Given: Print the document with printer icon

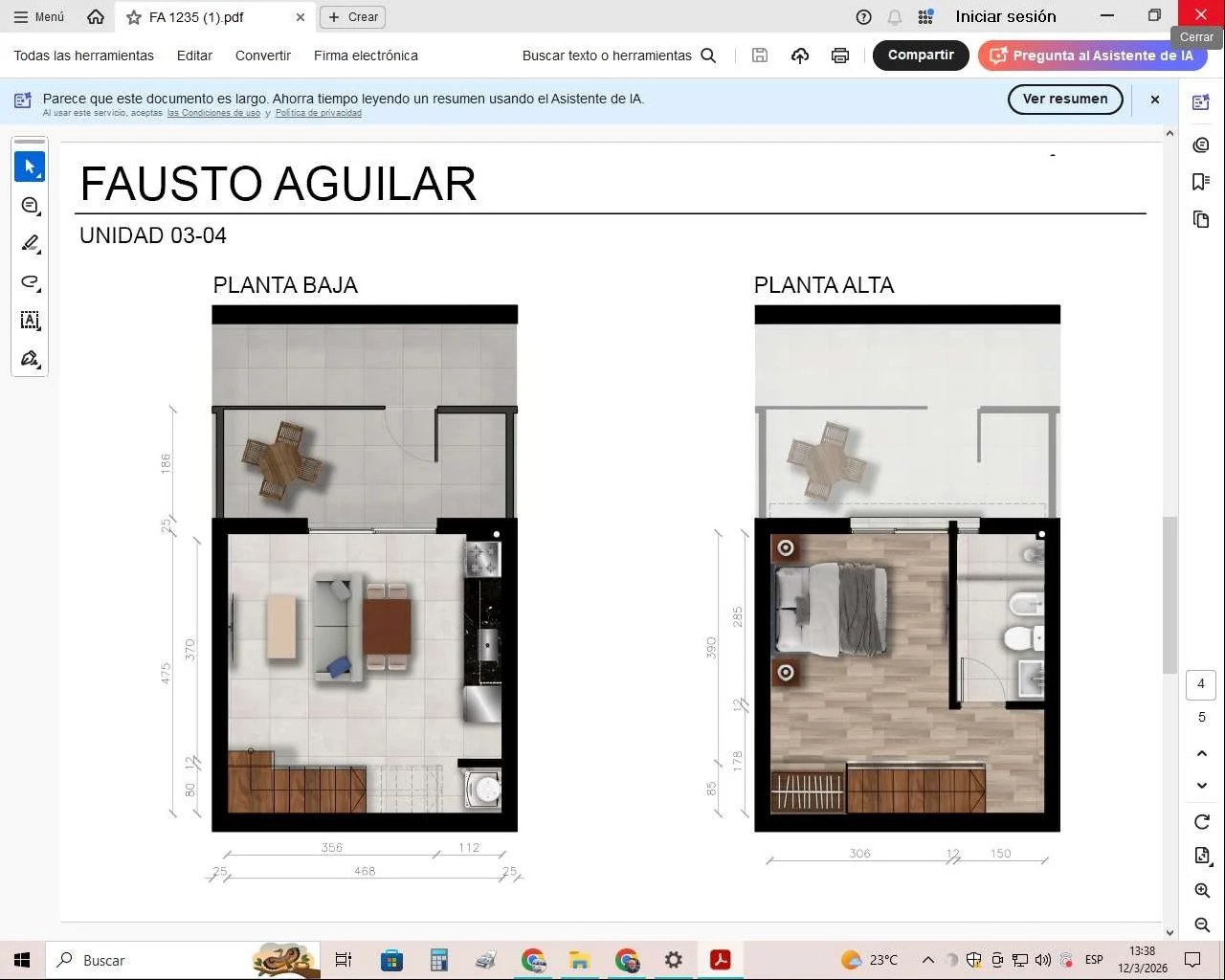Looking at the screenshot, I should (839, 56).
